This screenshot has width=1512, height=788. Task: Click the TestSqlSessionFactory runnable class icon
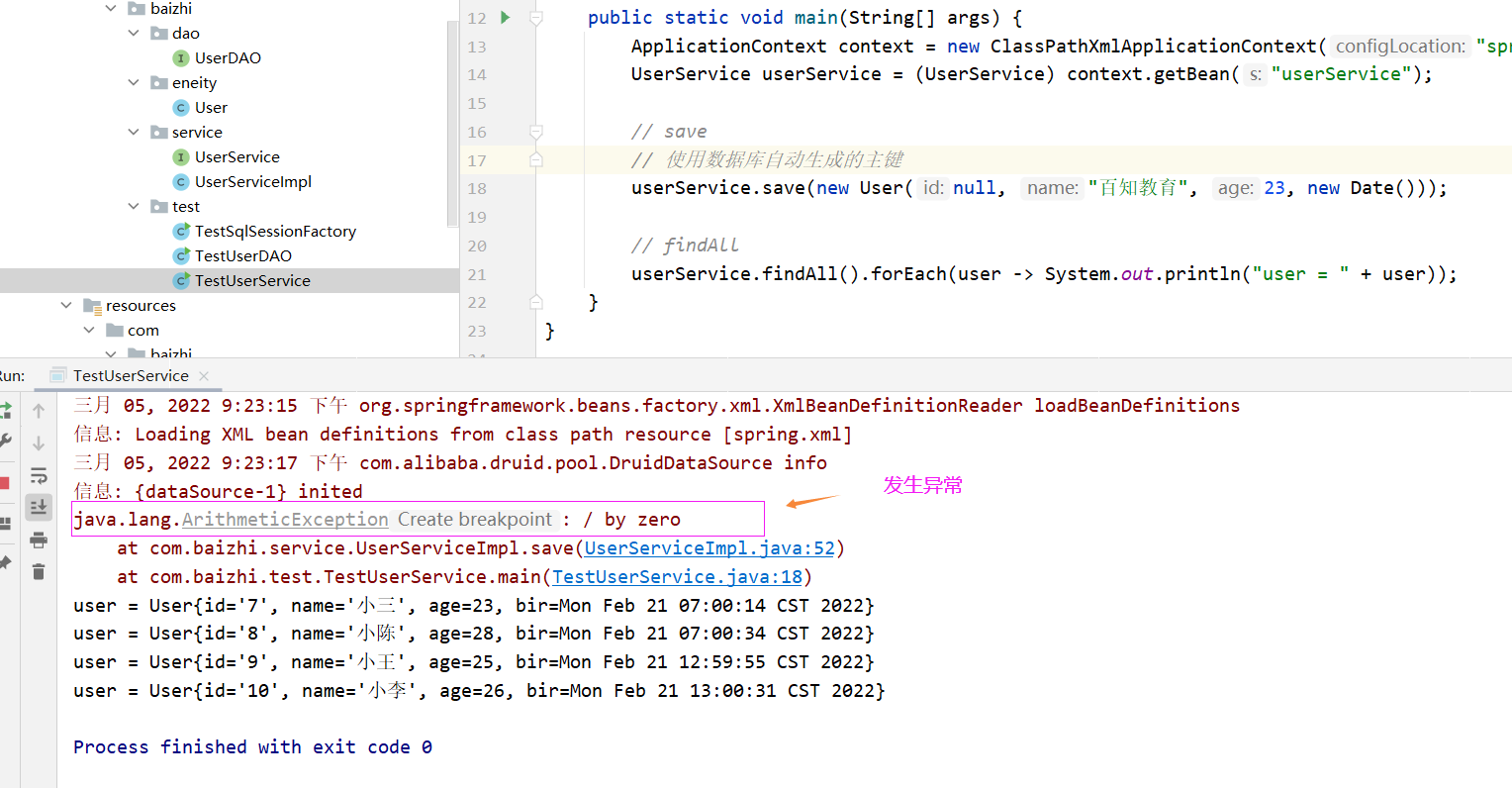click(x=181, y=232)
